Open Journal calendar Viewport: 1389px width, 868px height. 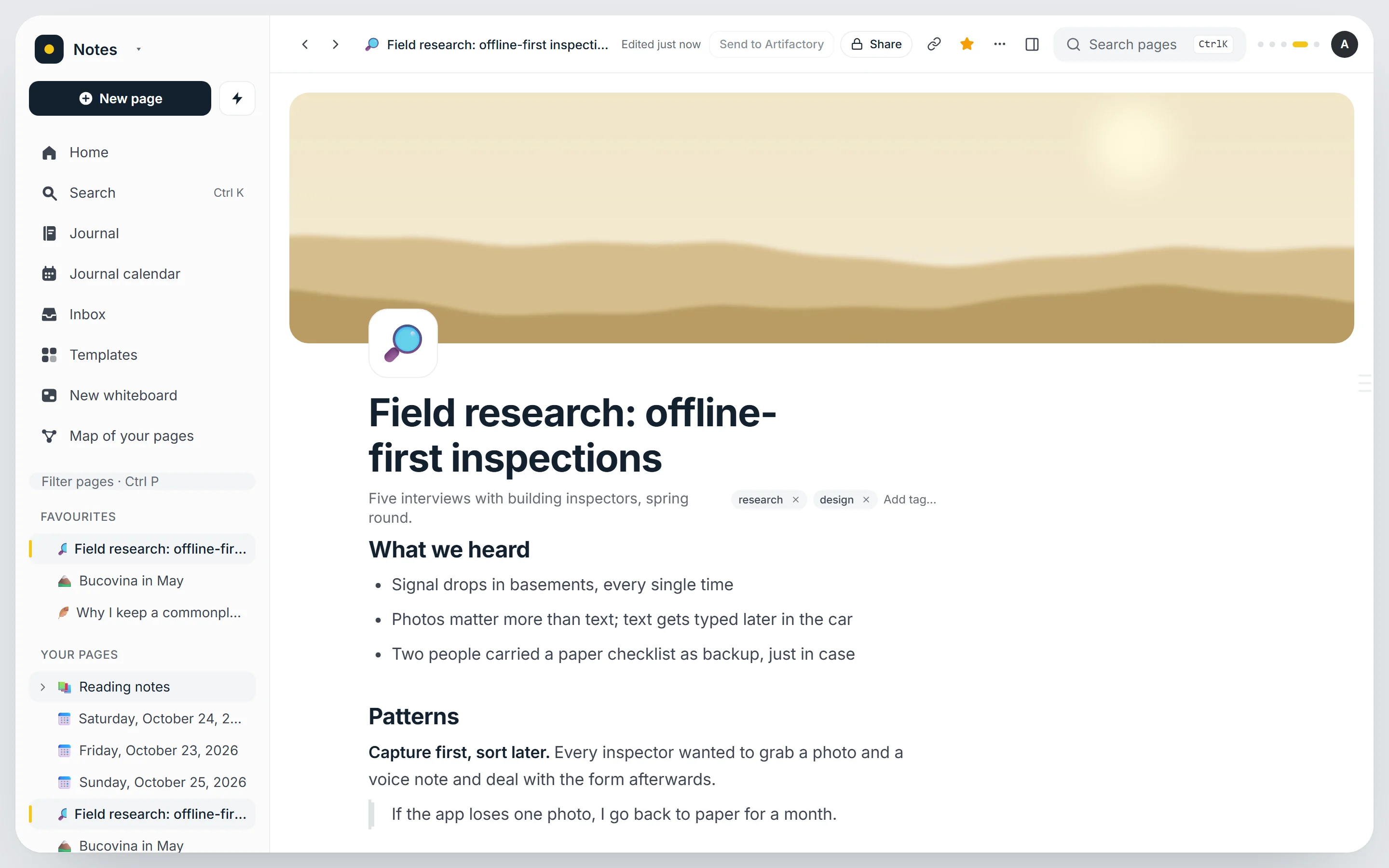(x=142, y=274)
